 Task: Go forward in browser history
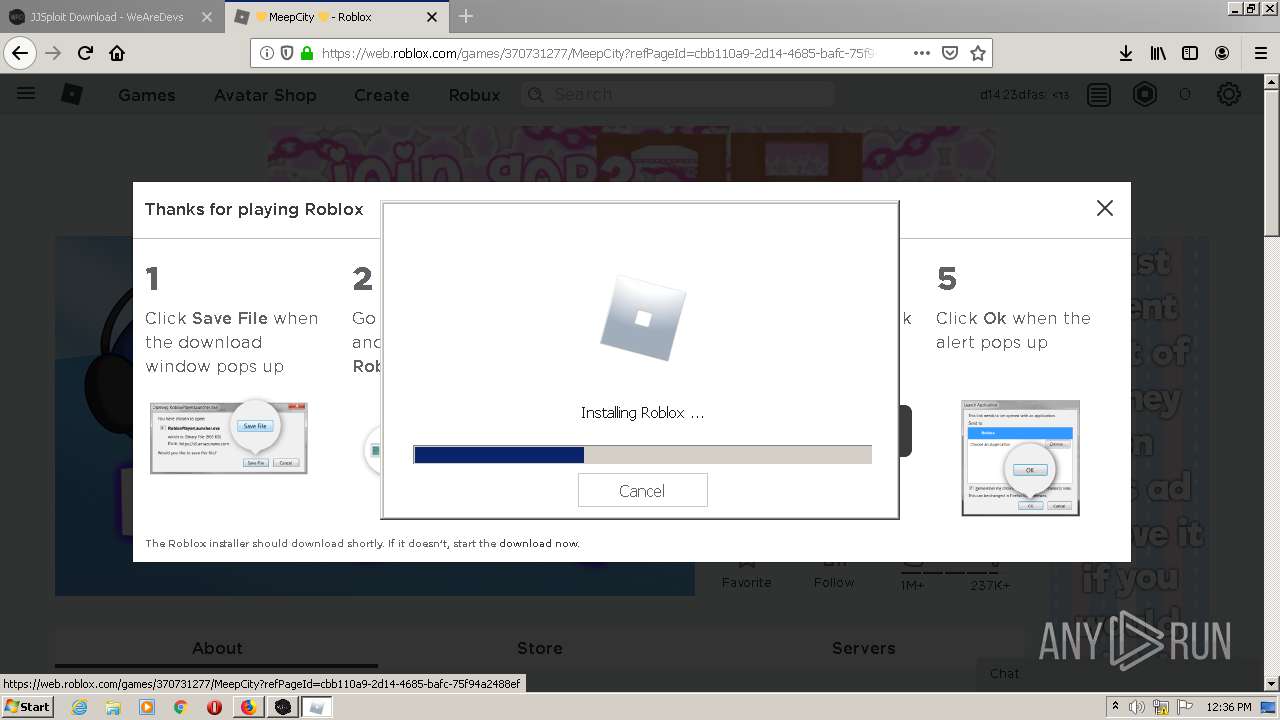point(53,53)
